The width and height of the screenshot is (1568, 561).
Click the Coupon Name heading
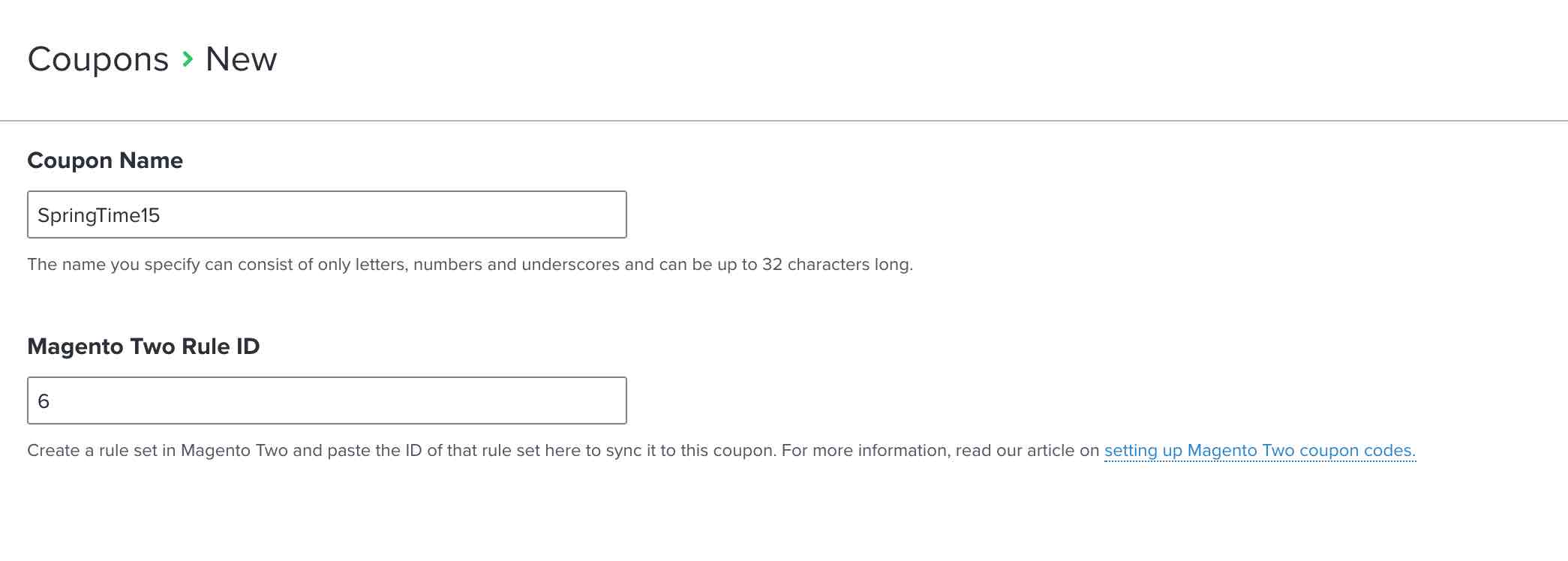click(x=105, y=160)
